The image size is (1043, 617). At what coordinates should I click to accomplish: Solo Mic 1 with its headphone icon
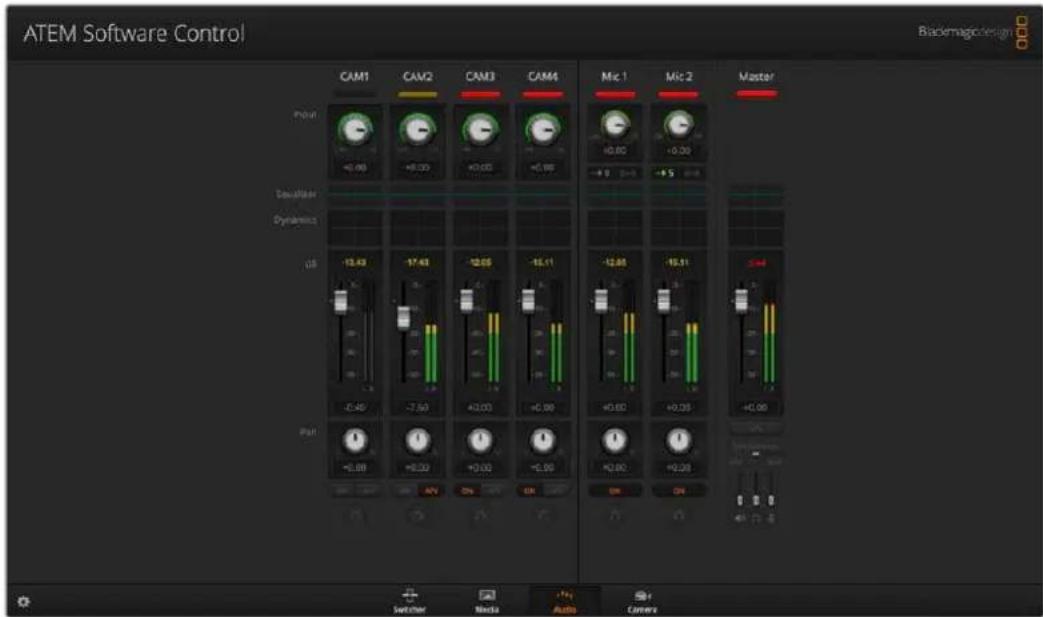(615, 515)
